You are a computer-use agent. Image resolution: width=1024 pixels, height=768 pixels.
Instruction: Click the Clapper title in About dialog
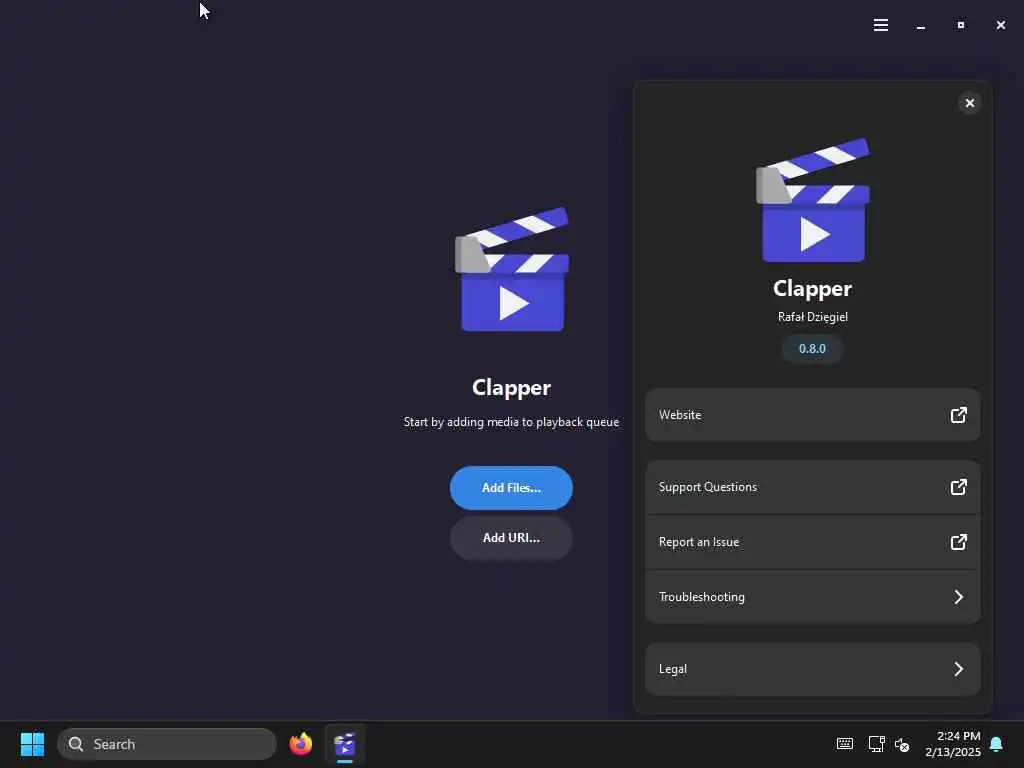click(x=812, y=289)
